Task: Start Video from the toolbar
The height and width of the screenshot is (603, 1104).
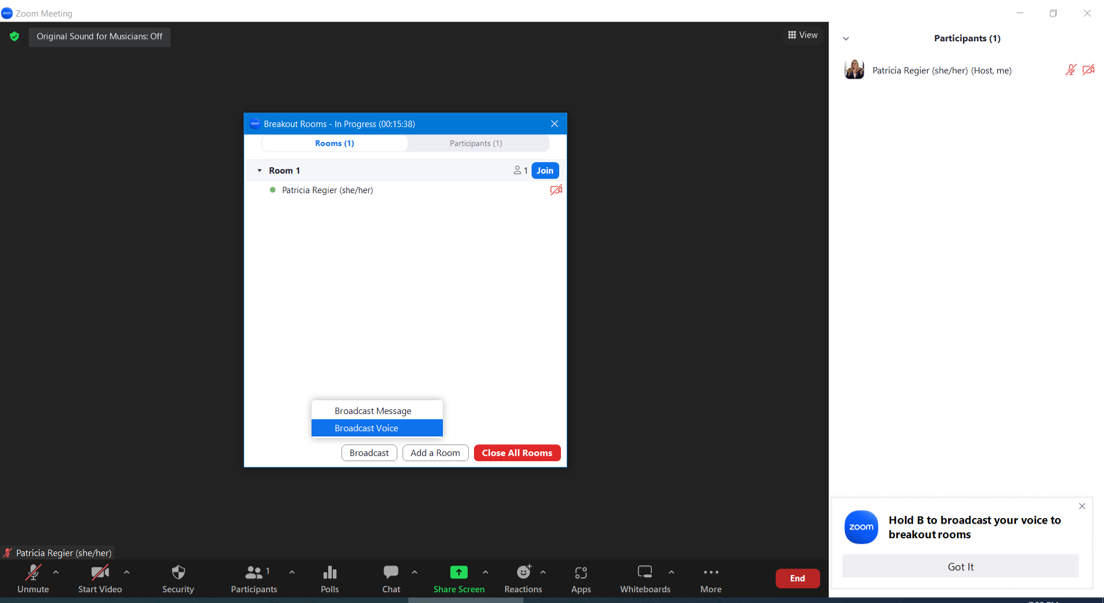Action: 99,578
